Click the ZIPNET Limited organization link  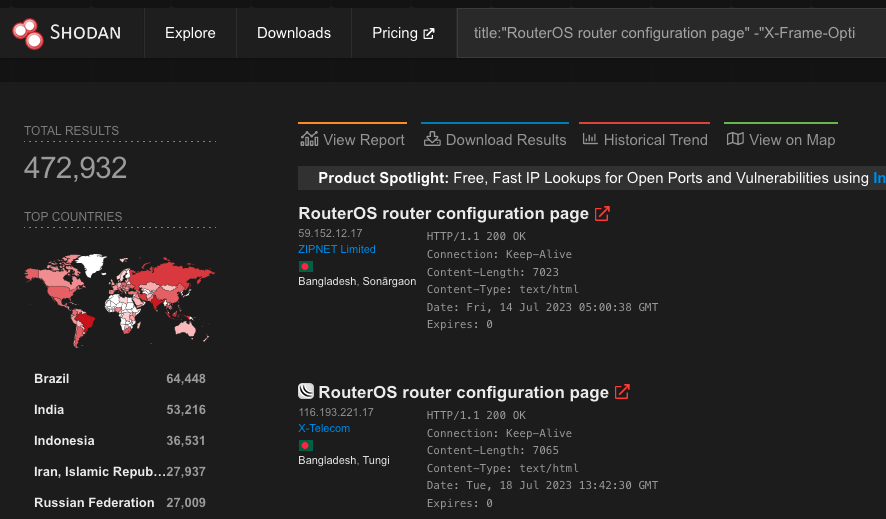tap(337, 249)
